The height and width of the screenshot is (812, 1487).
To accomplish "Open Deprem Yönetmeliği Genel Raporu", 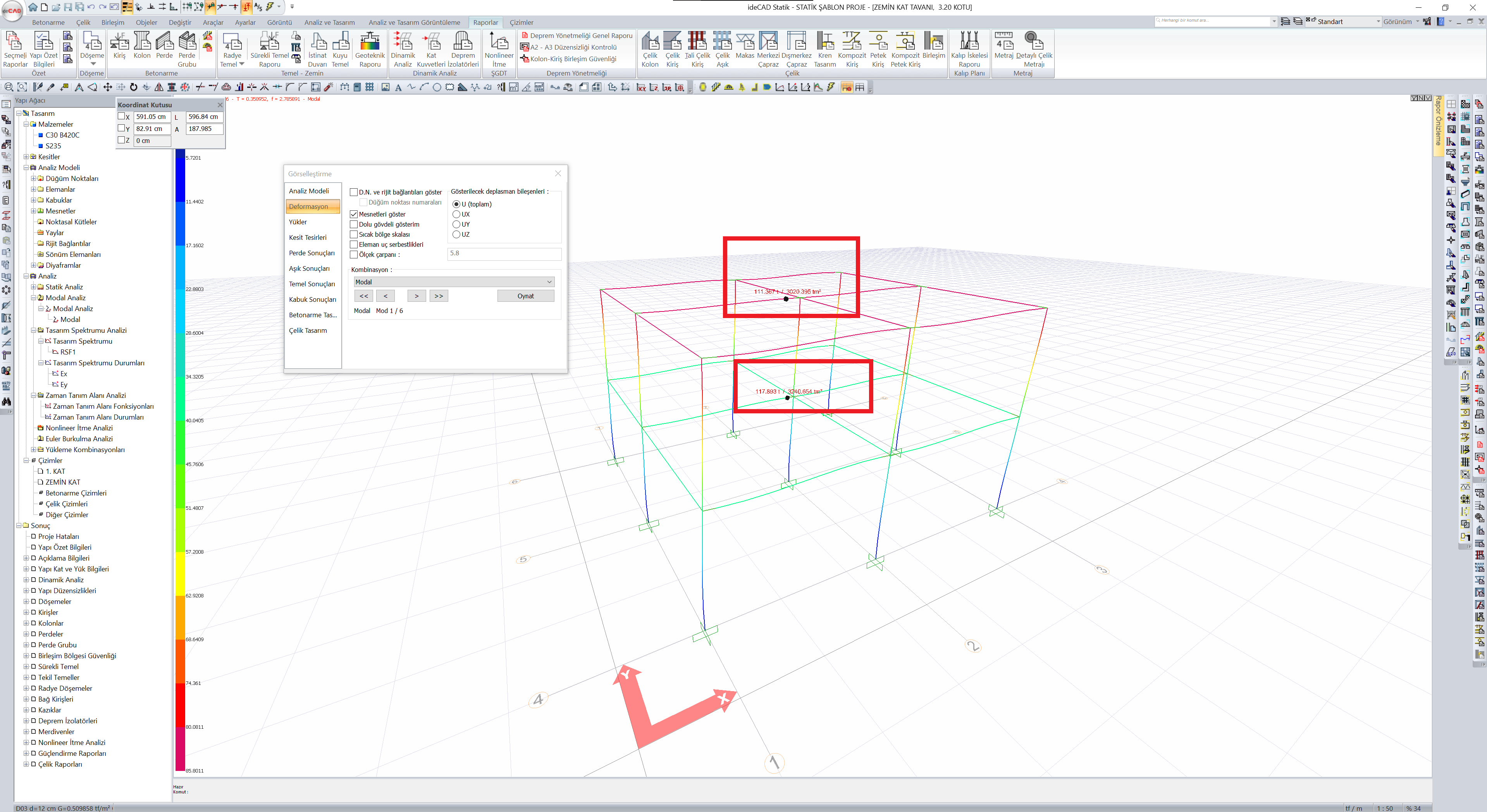I will coord(577,36).
